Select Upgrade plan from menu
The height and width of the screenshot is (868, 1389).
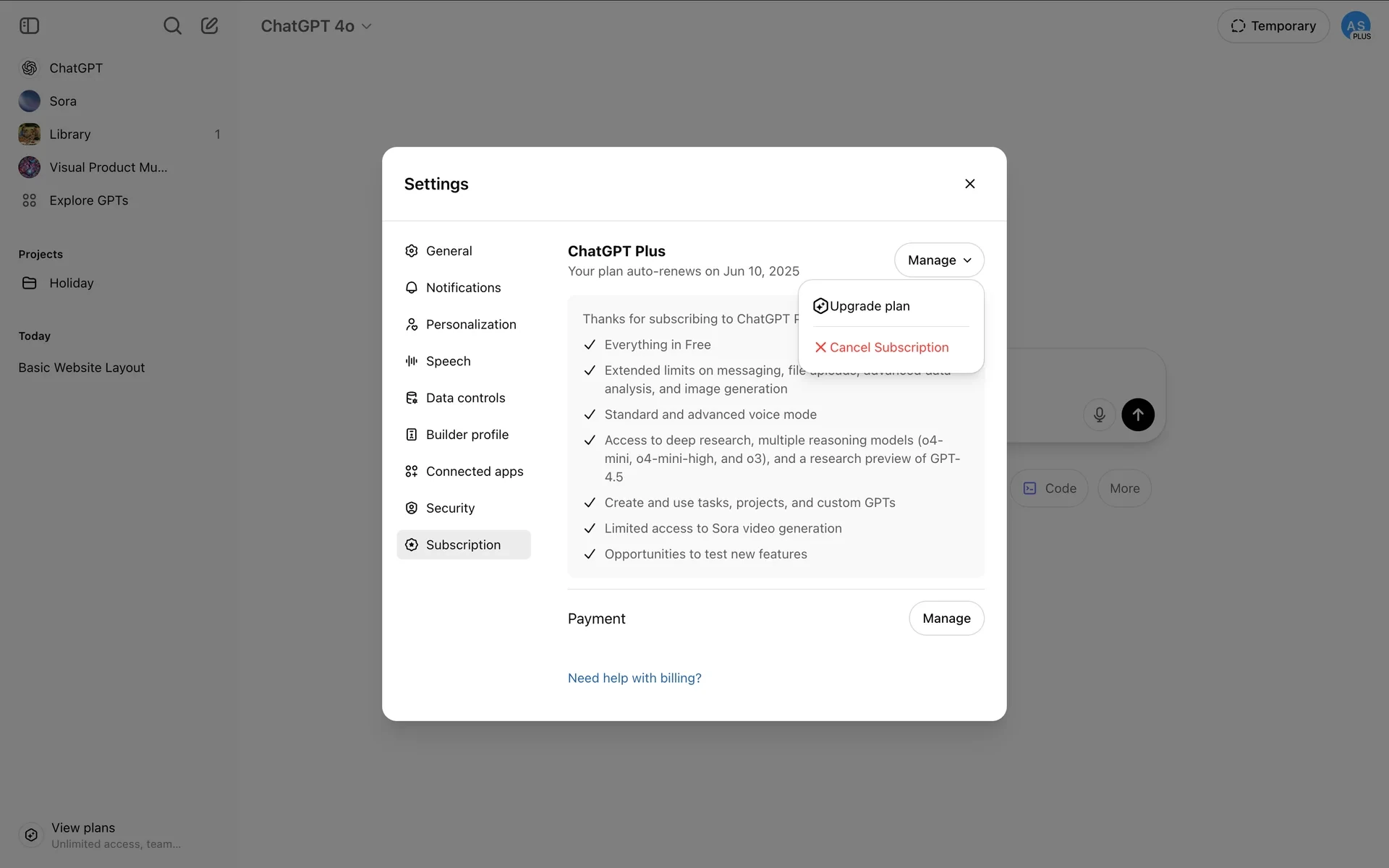(891, 306)
